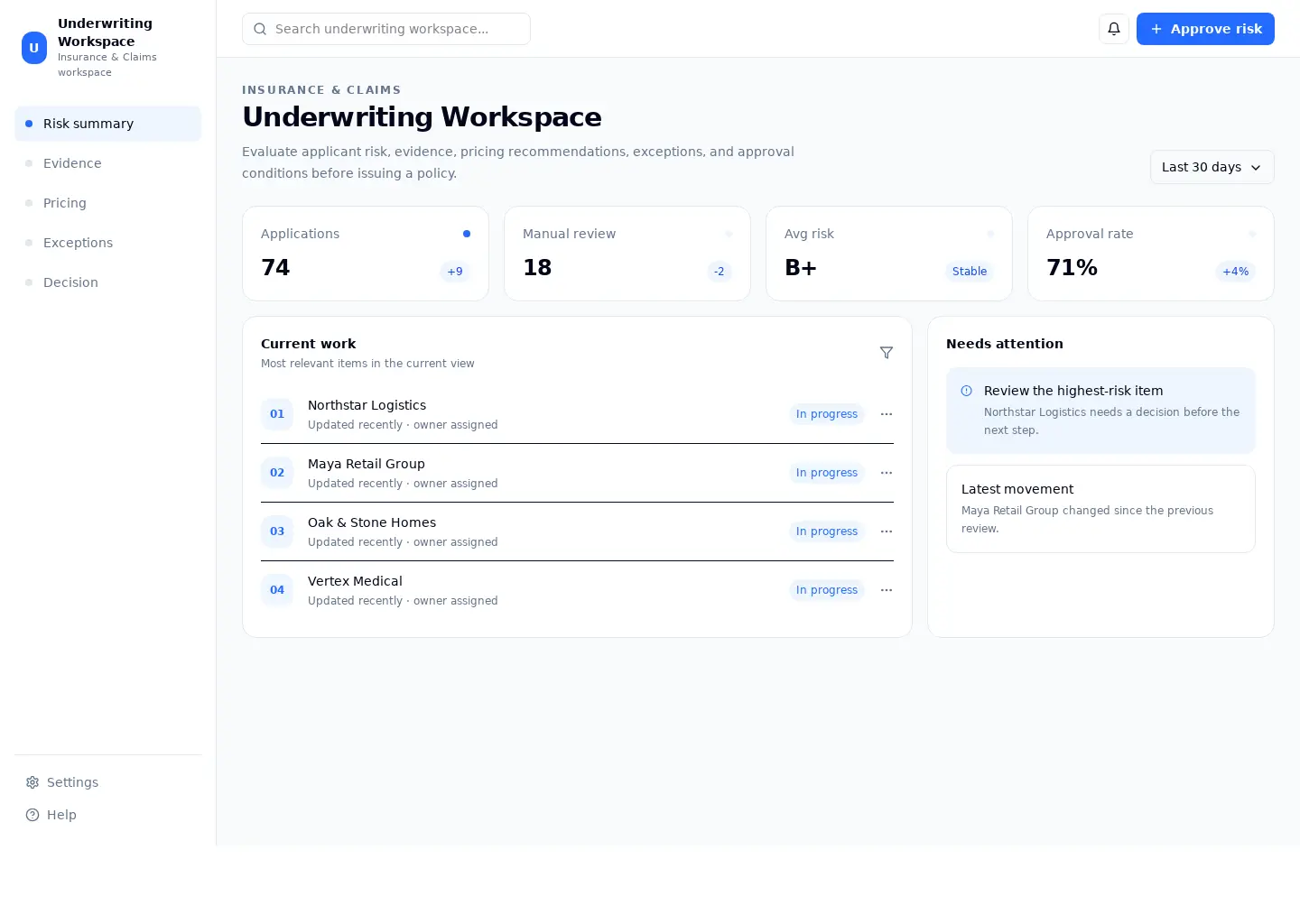Viewport: 1300px width, 924px height.
Task: Click the +9 badge on Applications
Action: point(455,272)
